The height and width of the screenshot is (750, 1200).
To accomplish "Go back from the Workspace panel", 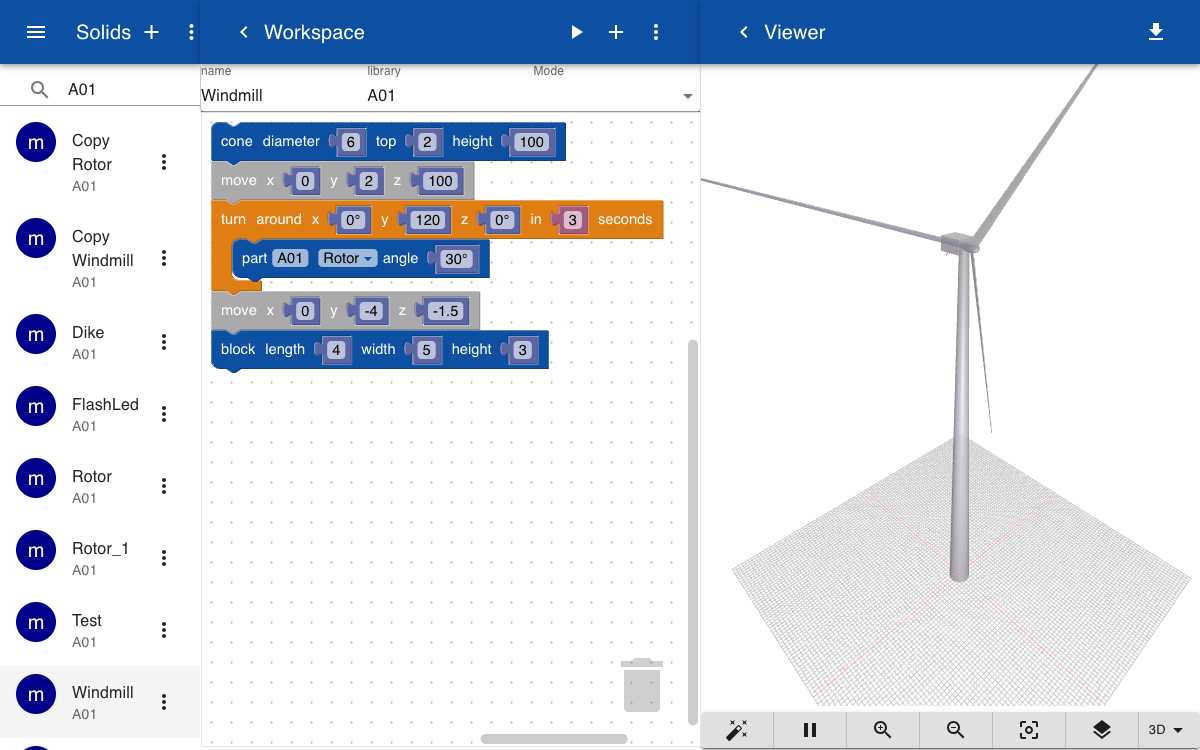I will [x=243, y=32].
